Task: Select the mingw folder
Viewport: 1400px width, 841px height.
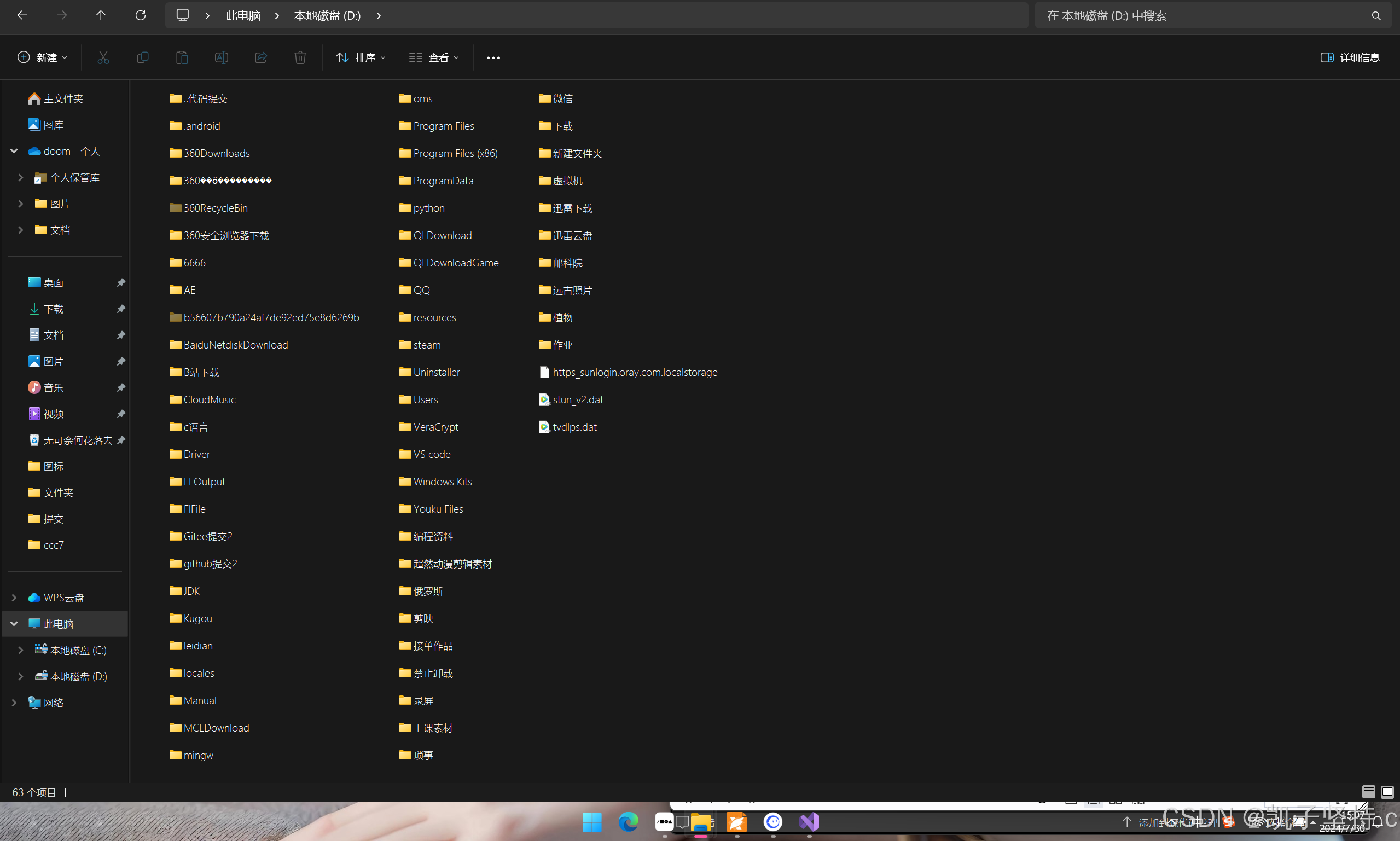Action: (x=191, y=755)
